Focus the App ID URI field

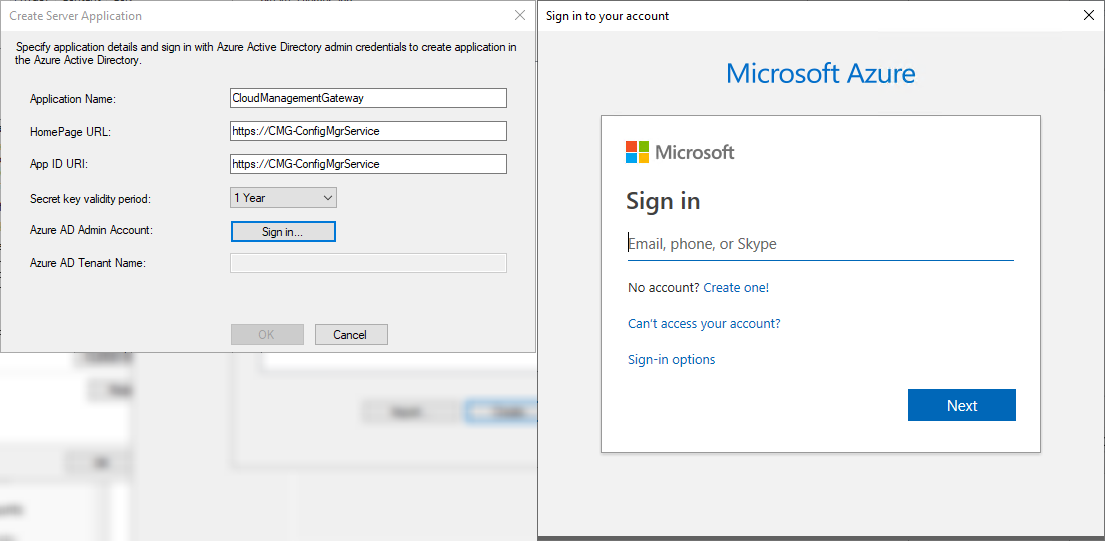click(x=368, y=163)
